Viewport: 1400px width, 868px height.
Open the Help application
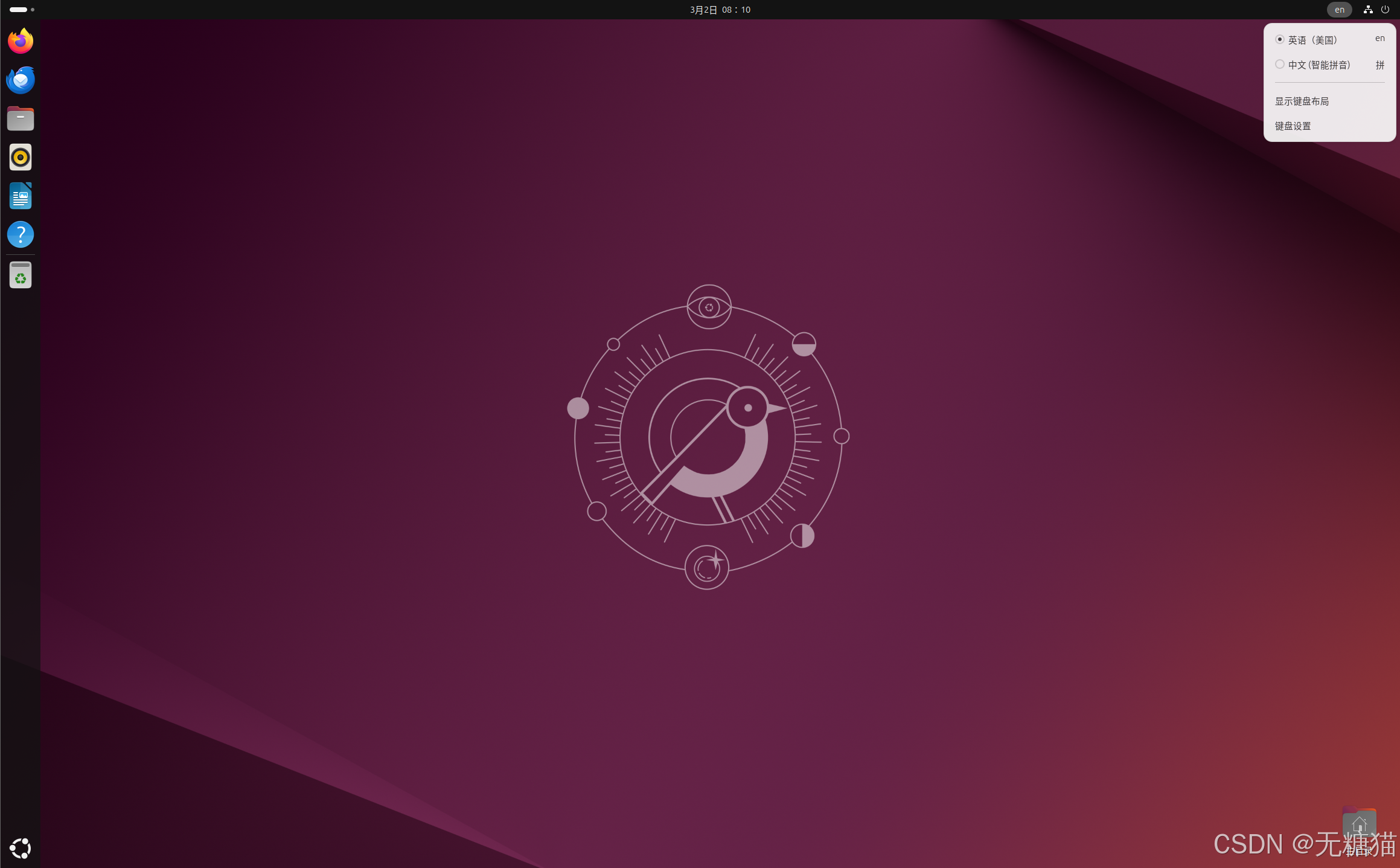coord(21,234)
